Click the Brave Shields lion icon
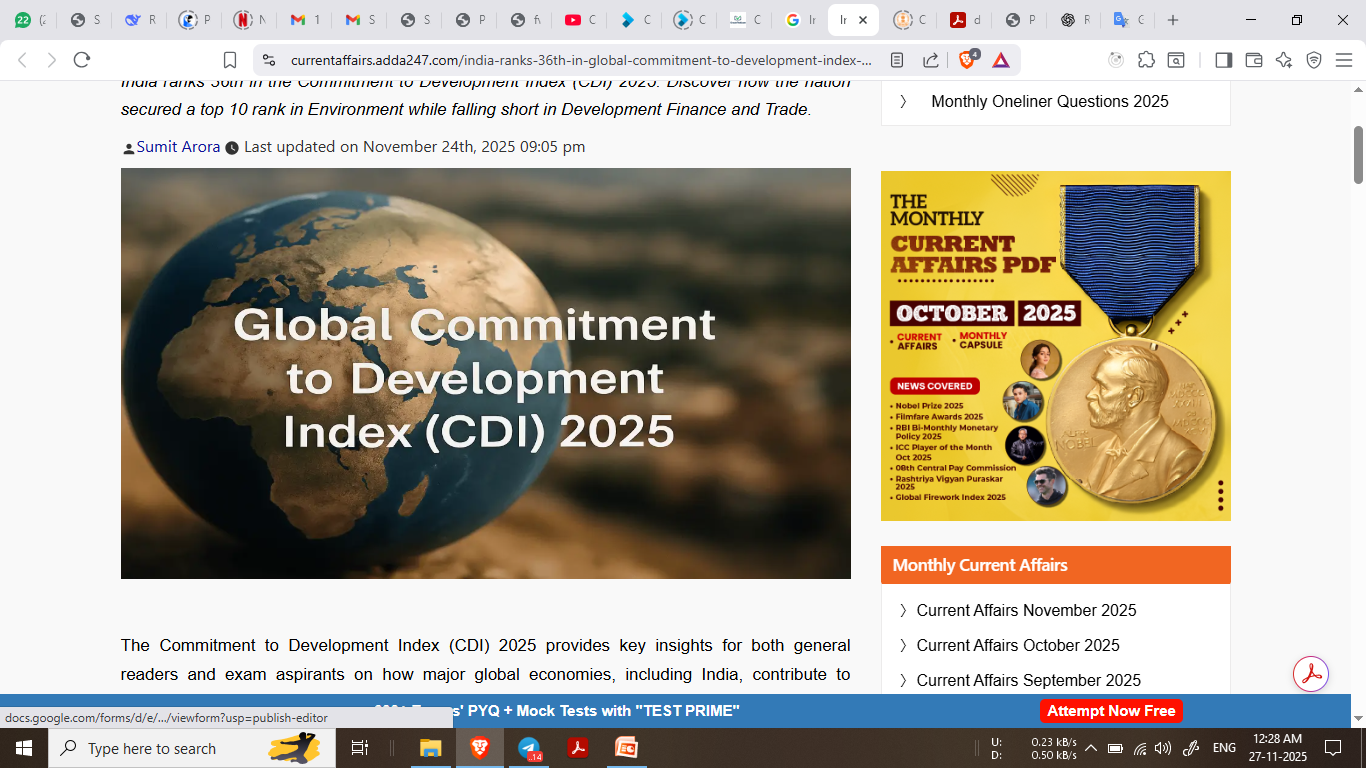The width and height of the screenshot is (1366, 768). point(967,60)
